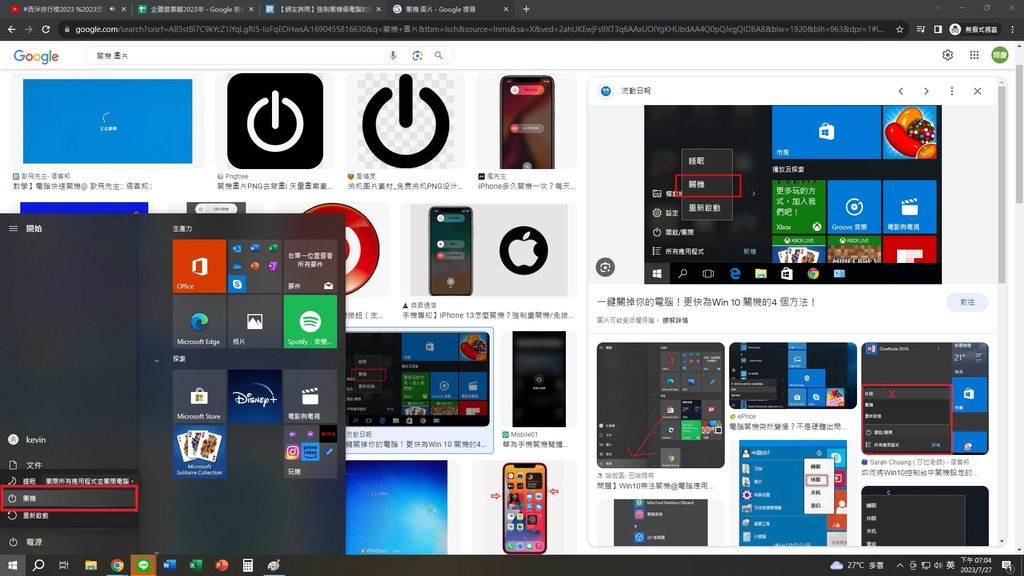Screen dimensions: 1024x576
Task: Select 關機 Shut down in power menu
Action: 69,498
